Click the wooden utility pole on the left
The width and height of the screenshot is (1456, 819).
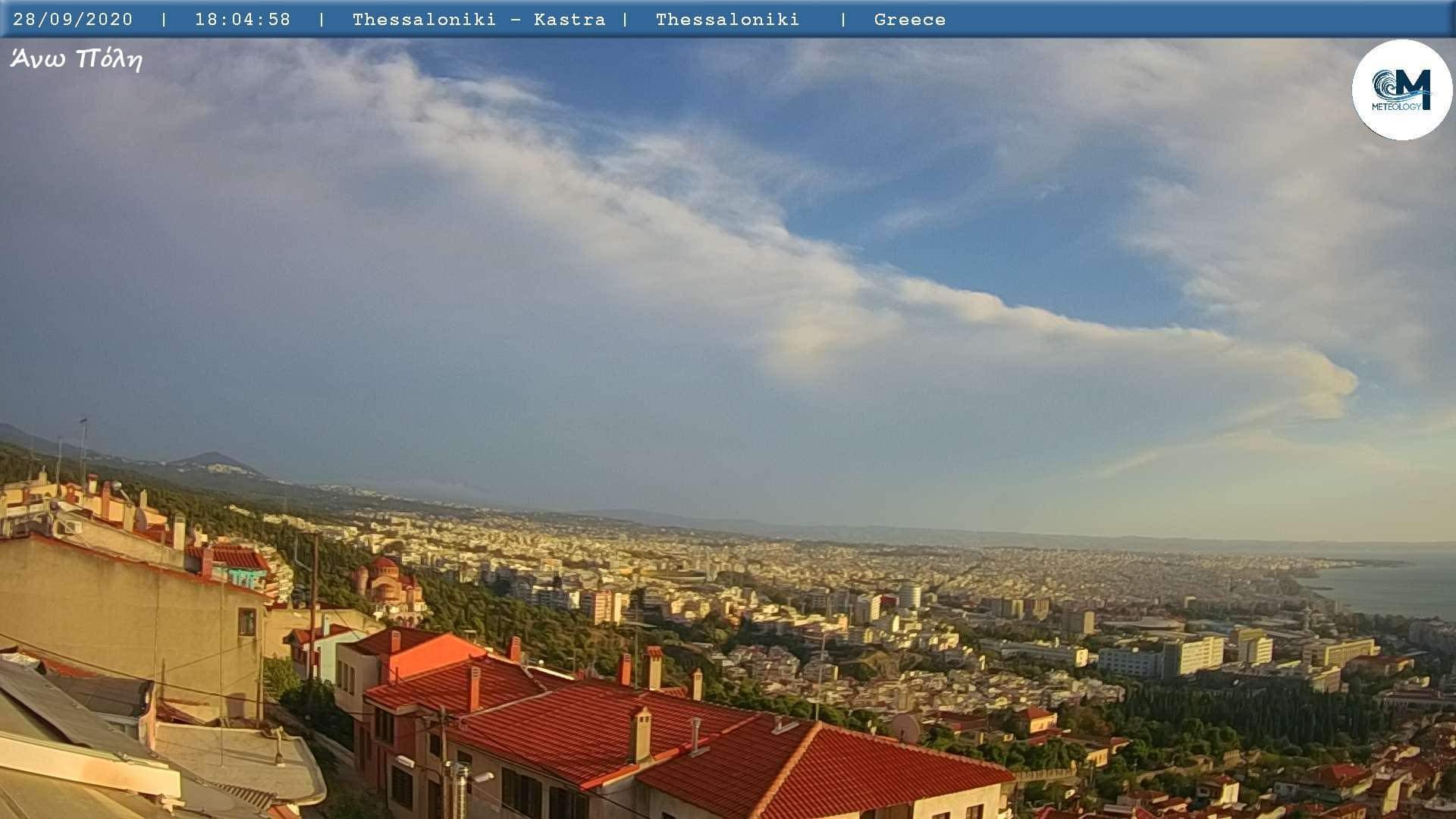[313, 607]
